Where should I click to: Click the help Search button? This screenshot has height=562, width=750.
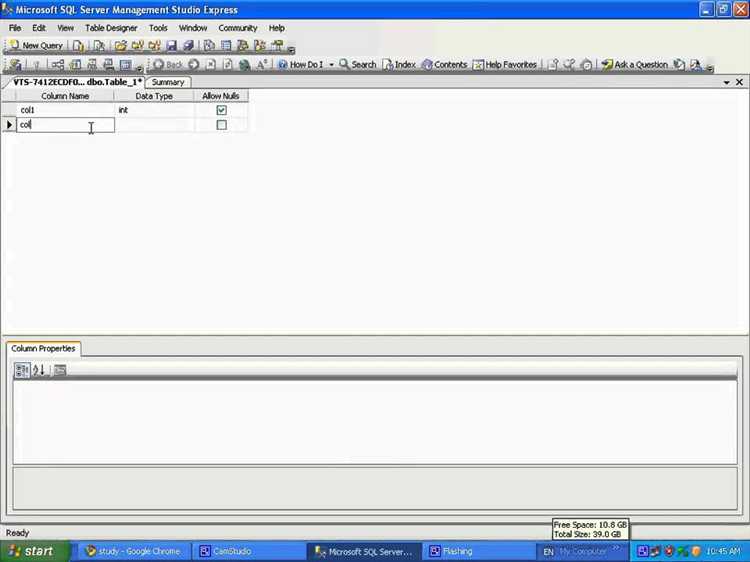click(358, 65)
